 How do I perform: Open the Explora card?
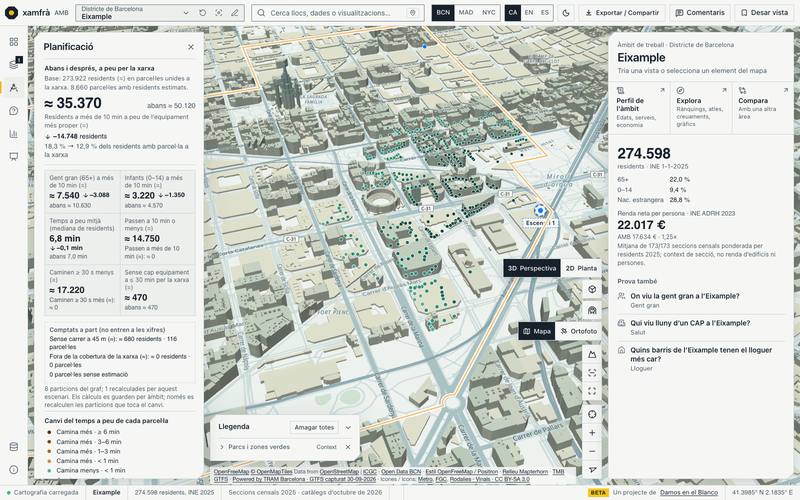tap(701, 108)
